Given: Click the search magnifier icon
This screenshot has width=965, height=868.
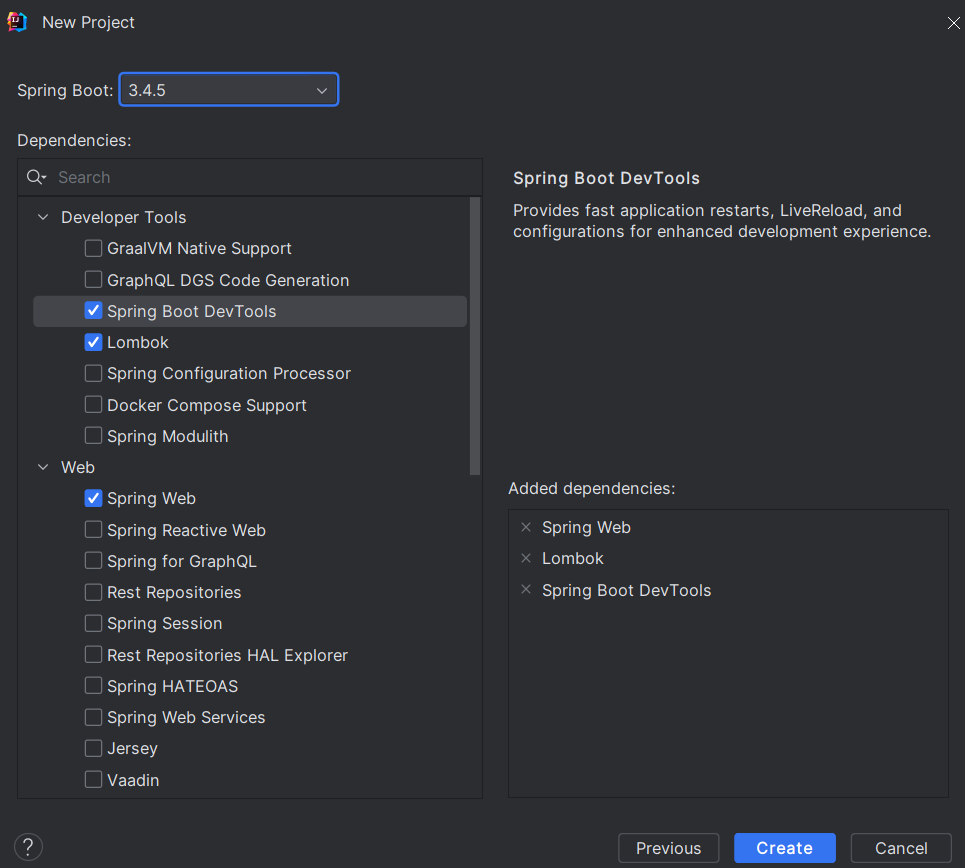Looking at the screenshot, I should [36, 177].
